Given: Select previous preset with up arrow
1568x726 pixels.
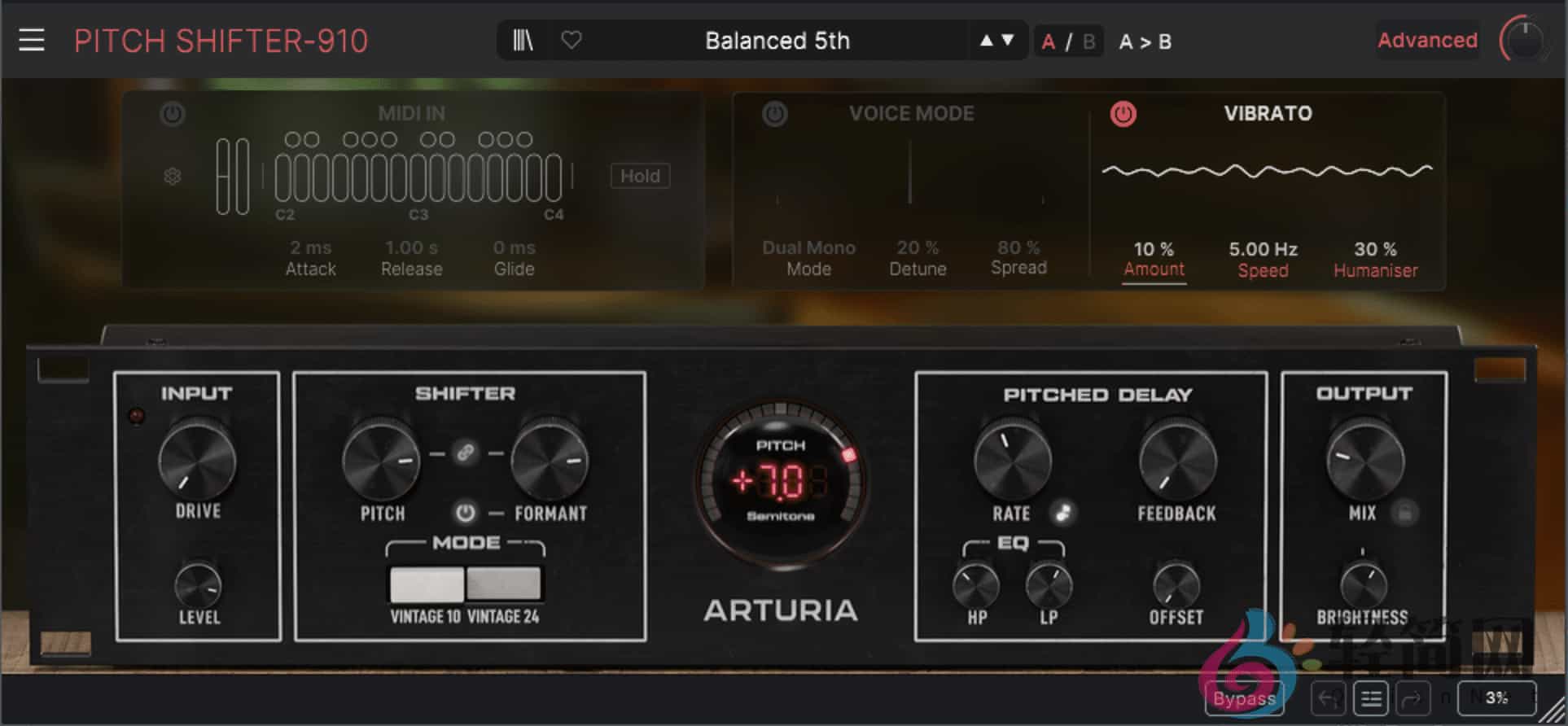Looking at the screenshot, I should (986, 40).
